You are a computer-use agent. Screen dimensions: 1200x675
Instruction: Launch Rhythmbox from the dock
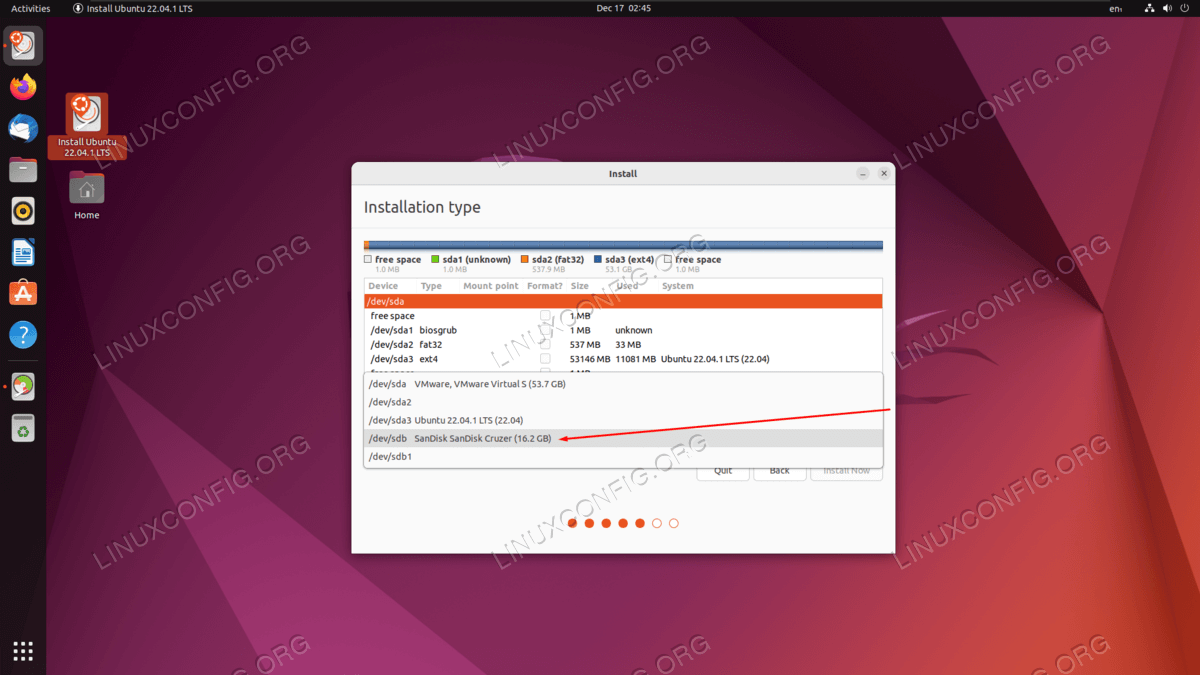(x=23, y=210)
